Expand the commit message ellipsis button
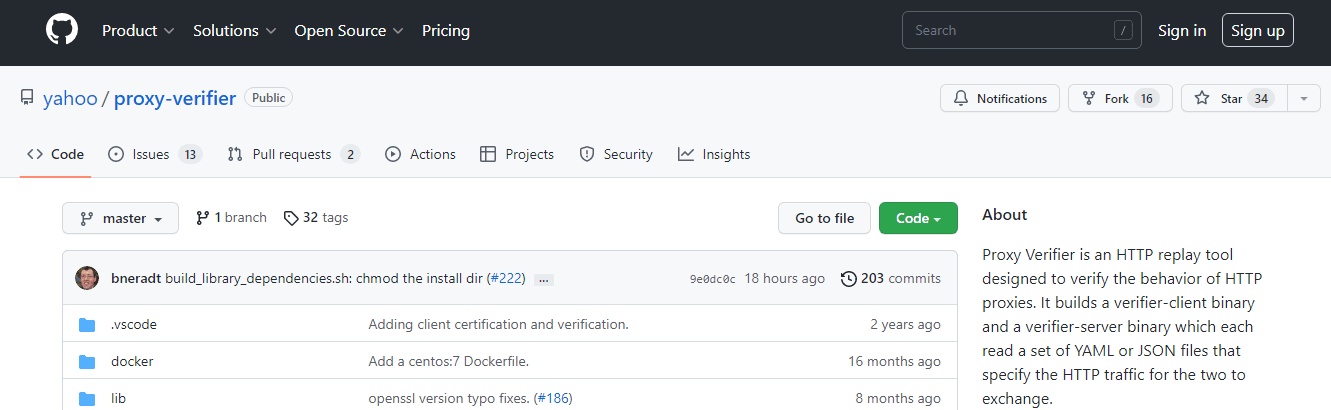This screenshot has width=1331, height=410. point(544,279)
